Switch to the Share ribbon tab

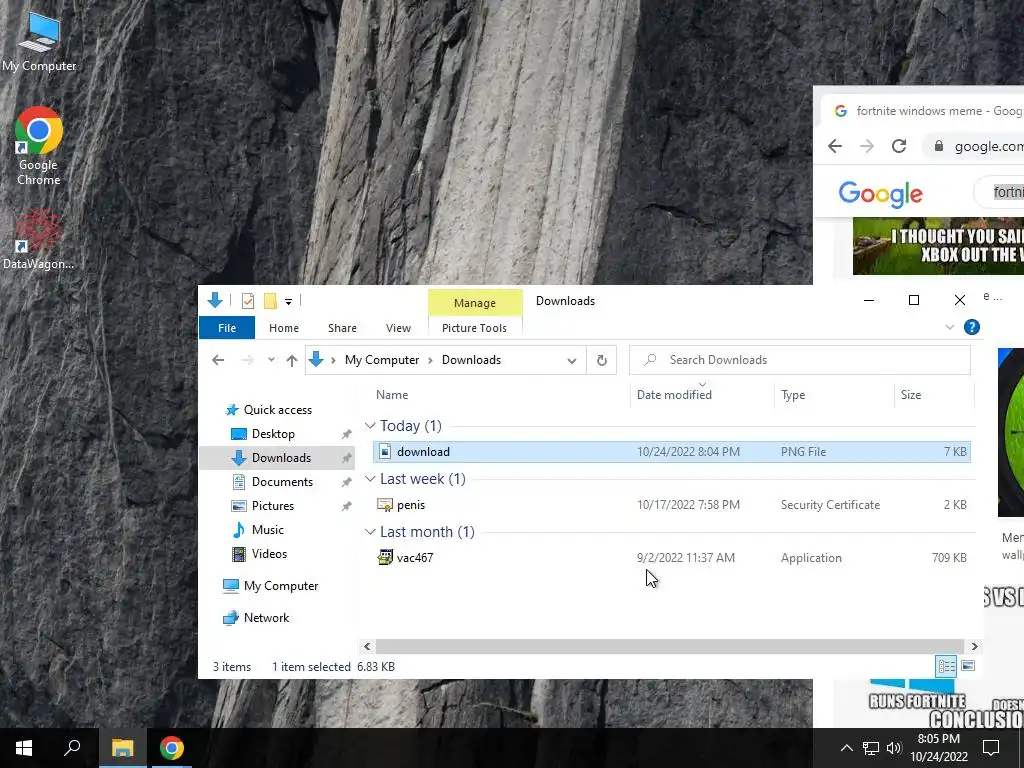pos(342,328)
